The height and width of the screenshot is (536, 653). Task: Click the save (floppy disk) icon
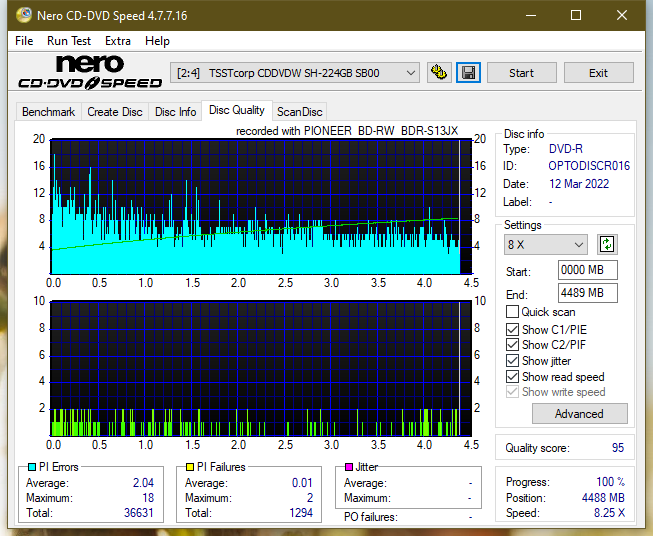(469, 73)
